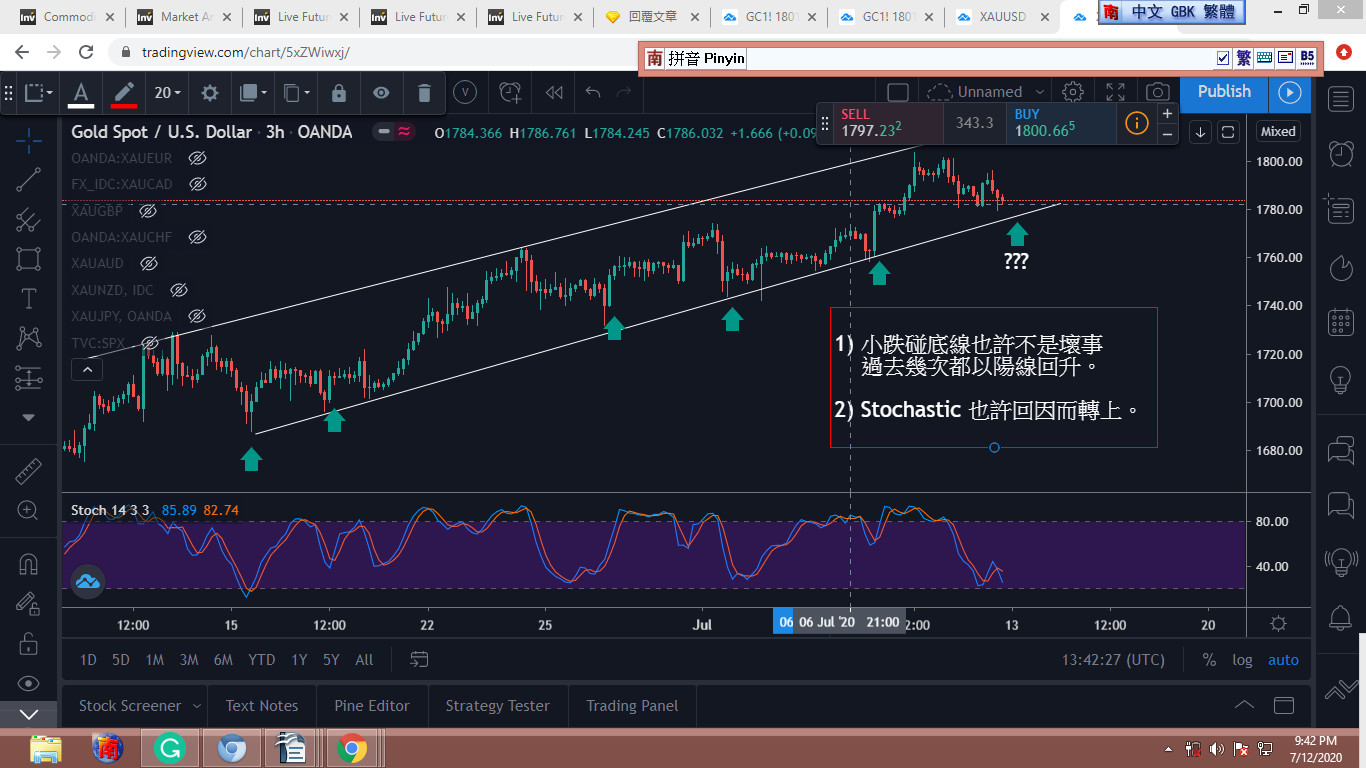This screenshot has height=768, width=1366.
Task: Collapse the comparison symbols legend list
Action: click(87, 369)
